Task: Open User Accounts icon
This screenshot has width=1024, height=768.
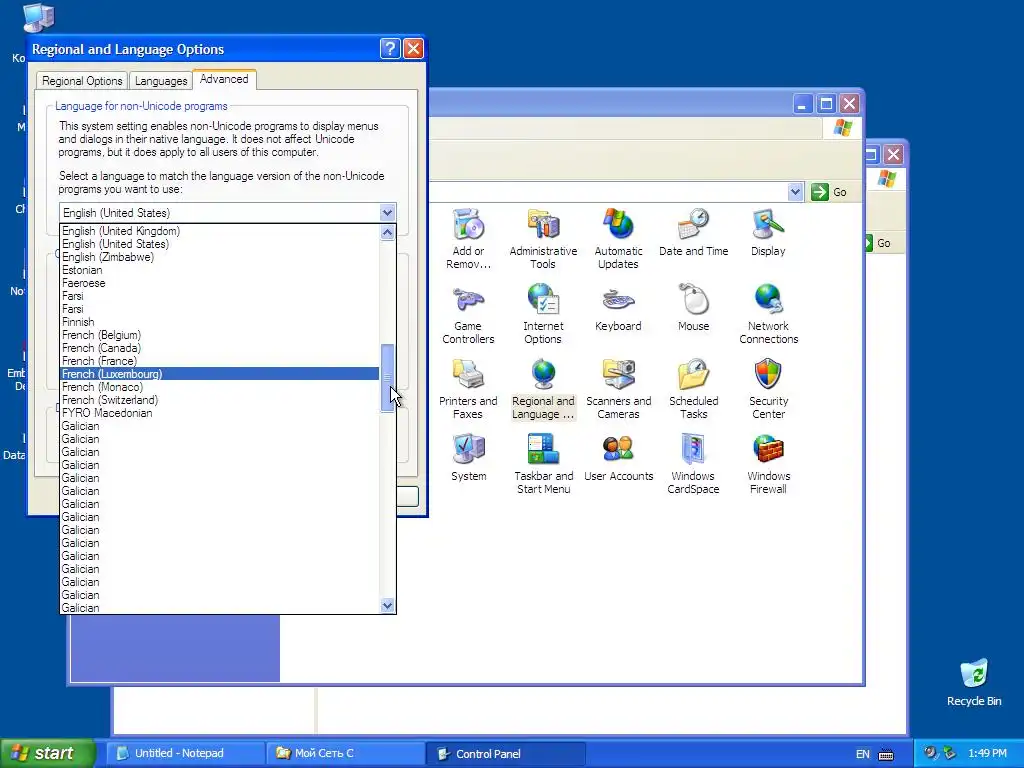Action: pyautogui.click(x=618, y=458)
